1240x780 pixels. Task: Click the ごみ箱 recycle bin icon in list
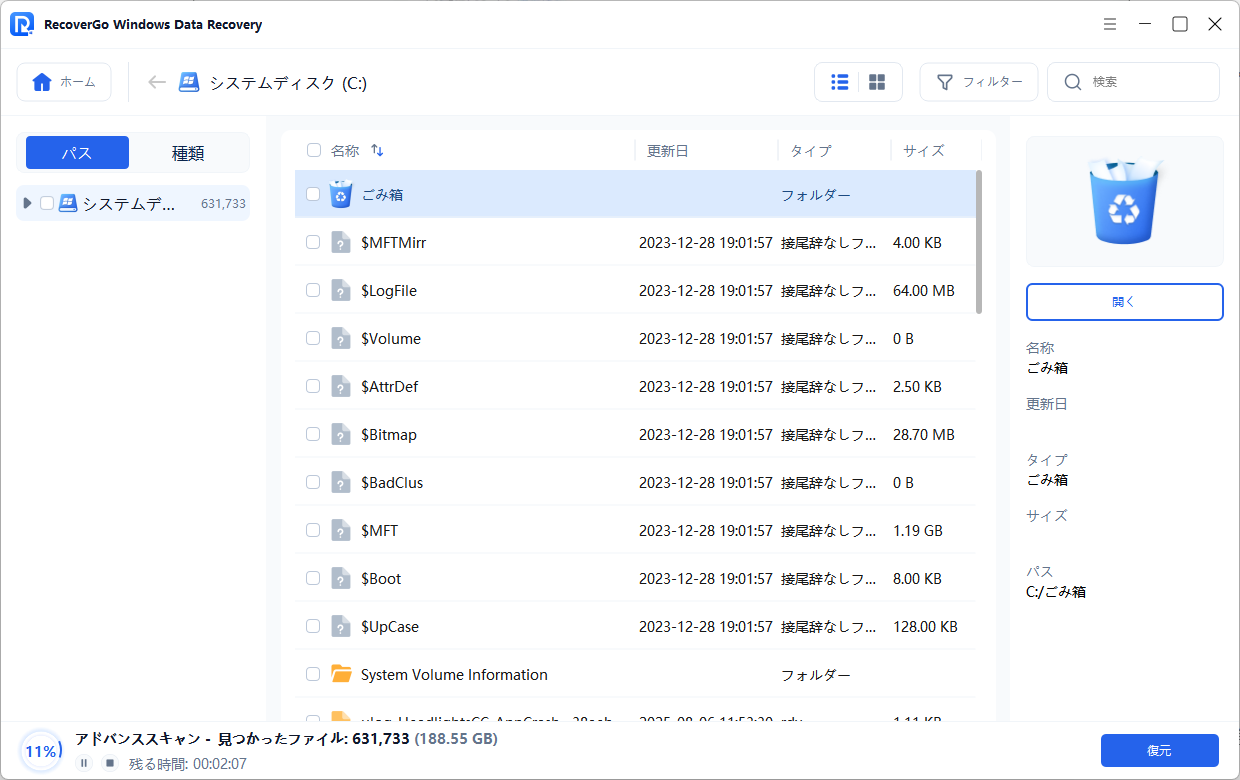click(341, 194)
